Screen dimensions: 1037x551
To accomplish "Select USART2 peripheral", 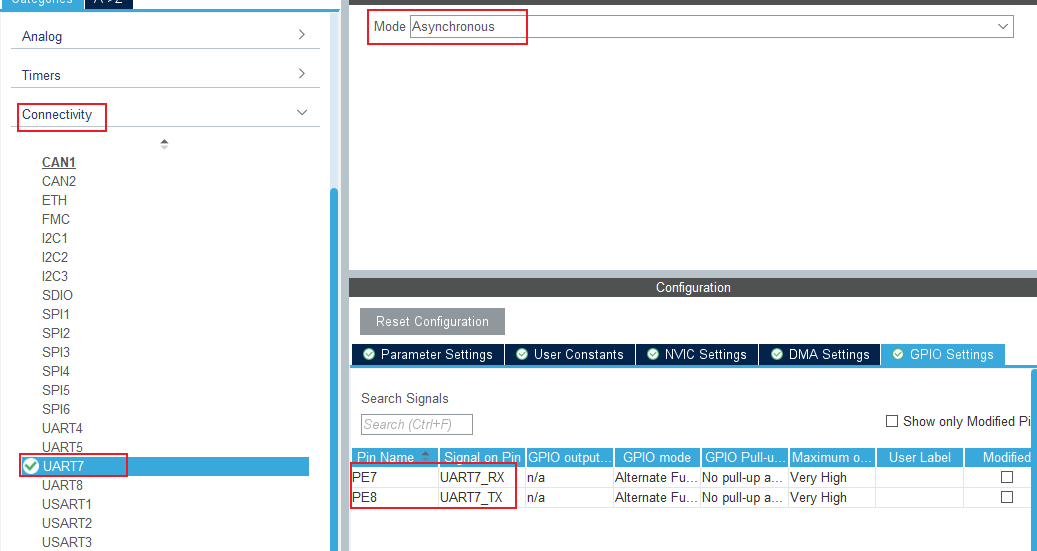I will tap(67, 523).
